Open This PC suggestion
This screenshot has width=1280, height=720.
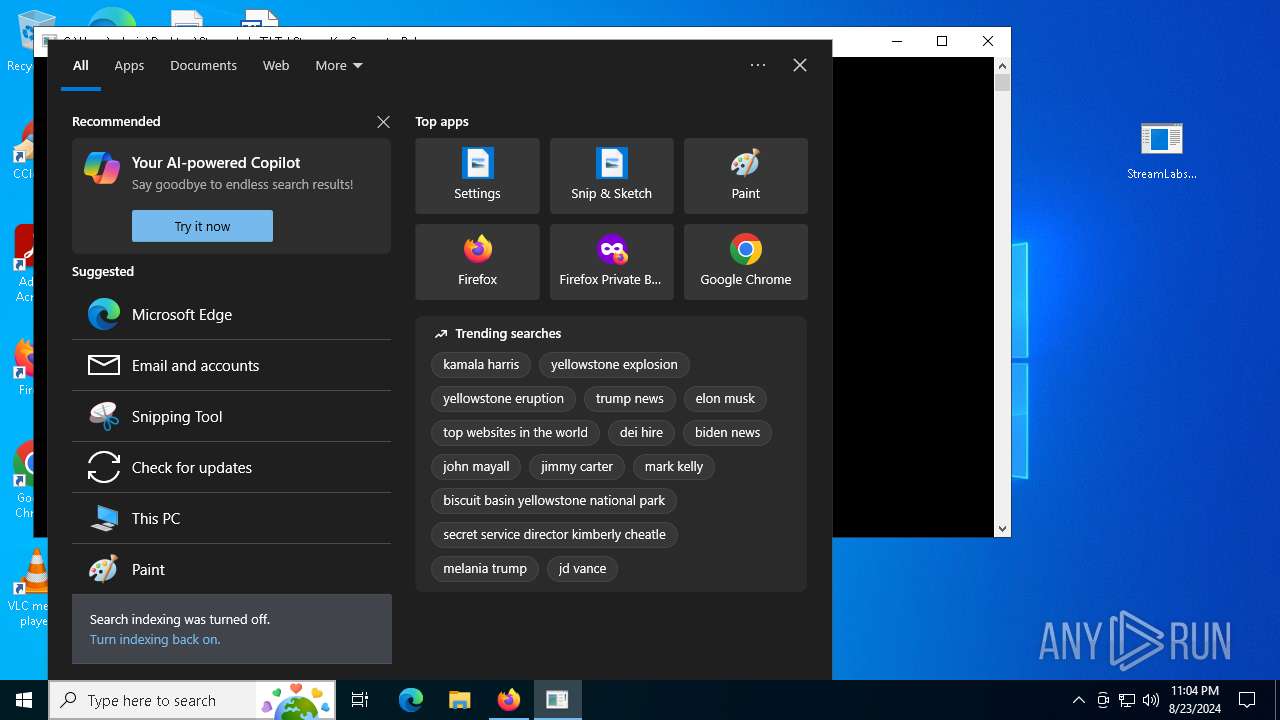(231, 518)
